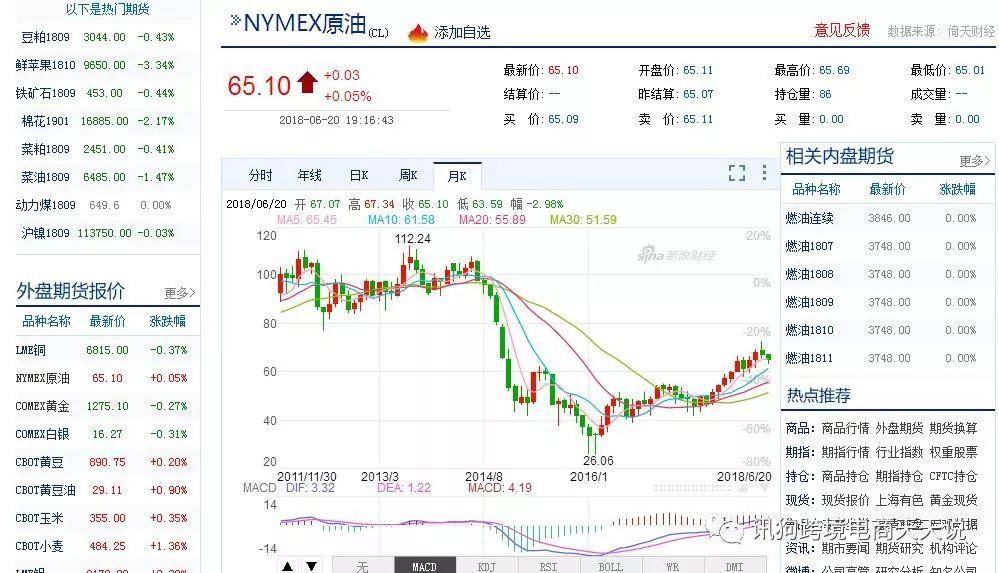Screen dimensions: 999x573
Task: Switch to 年线 chart tab
Action: pos(310,175)
